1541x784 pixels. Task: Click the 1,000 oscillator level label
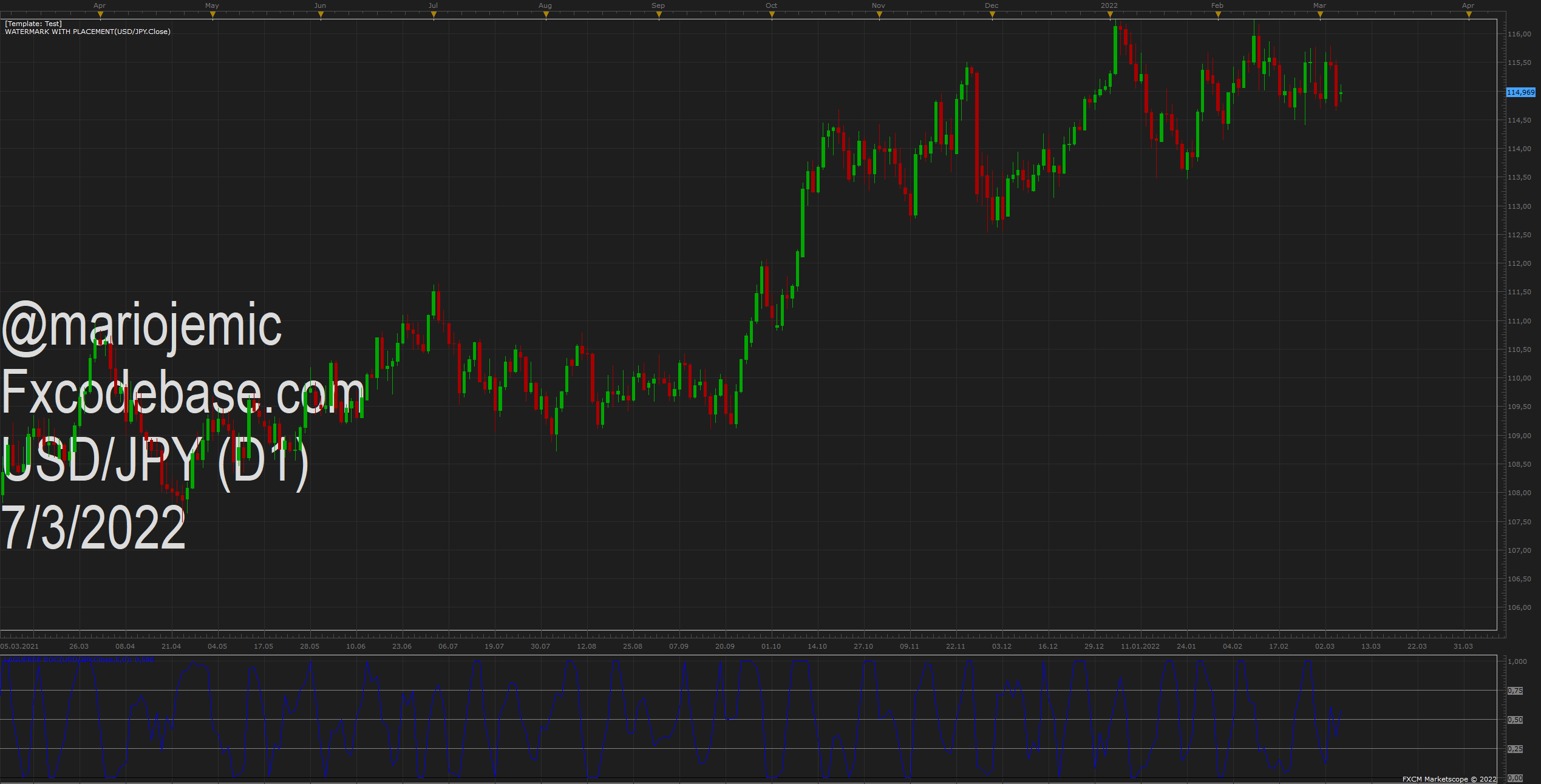1517,661
